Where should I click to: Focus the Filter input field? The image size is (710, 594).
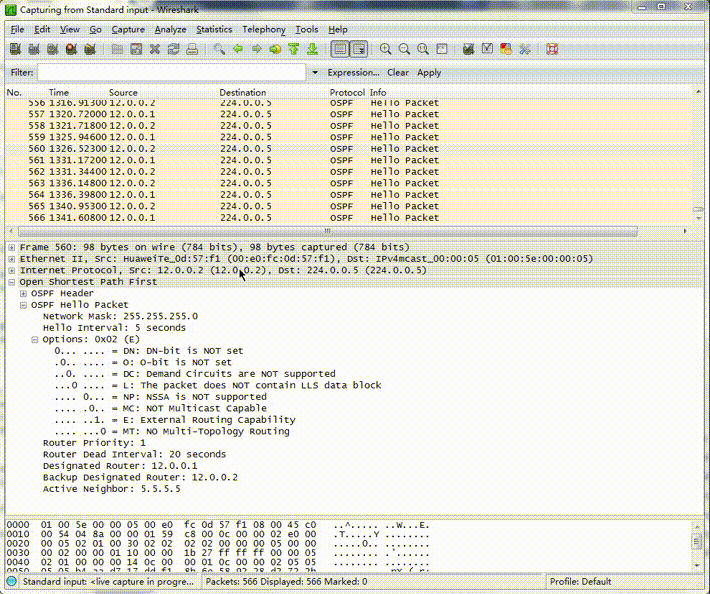click(172, 72)
